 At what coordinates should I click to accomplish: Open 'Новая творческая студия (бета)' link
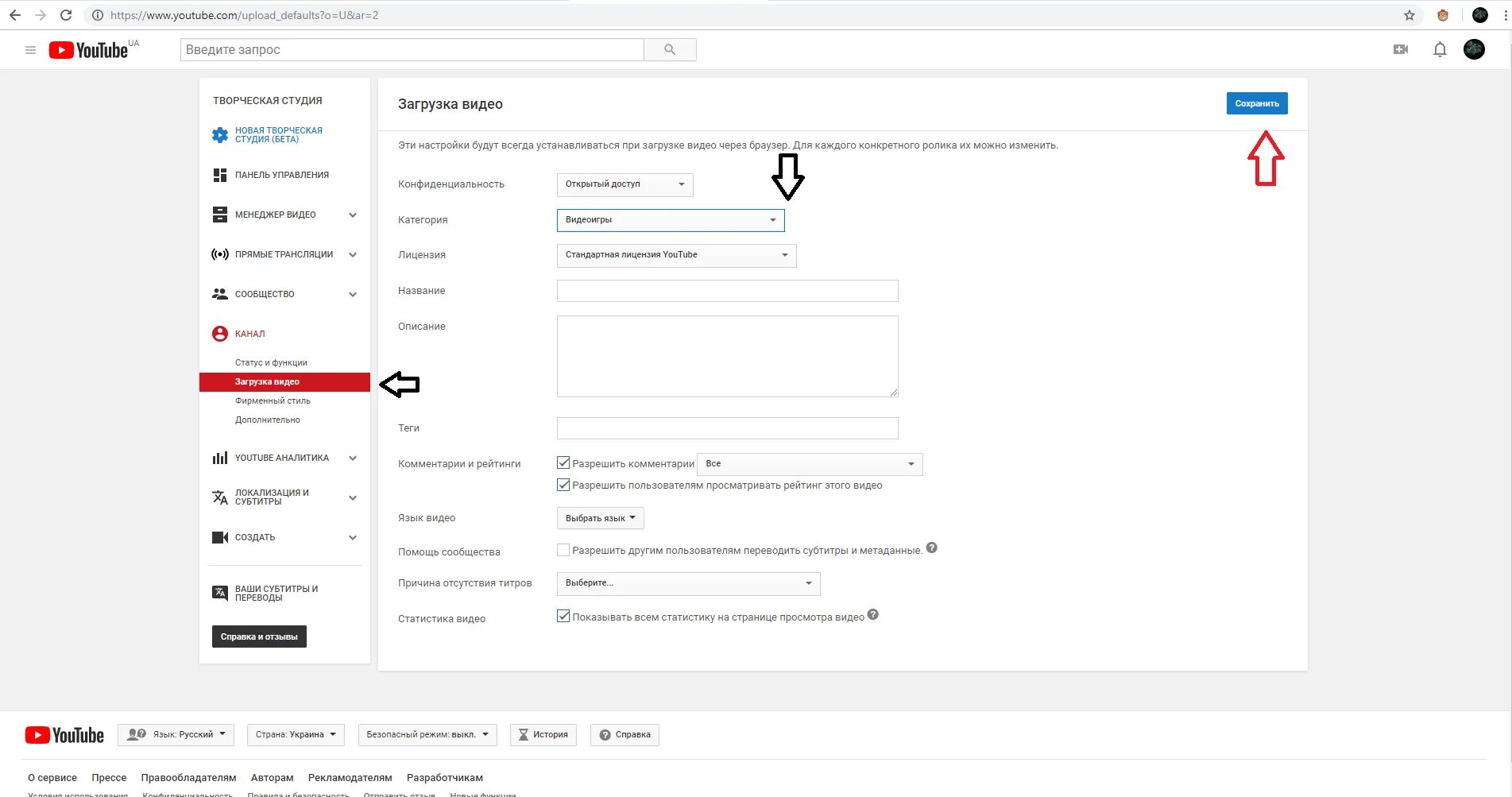click(279, 135)
